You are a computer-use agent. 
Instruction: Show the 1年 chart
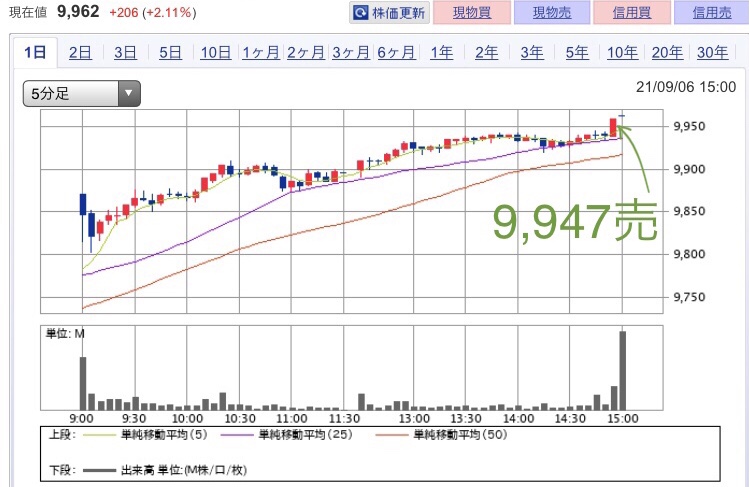[x=441, y=52]
